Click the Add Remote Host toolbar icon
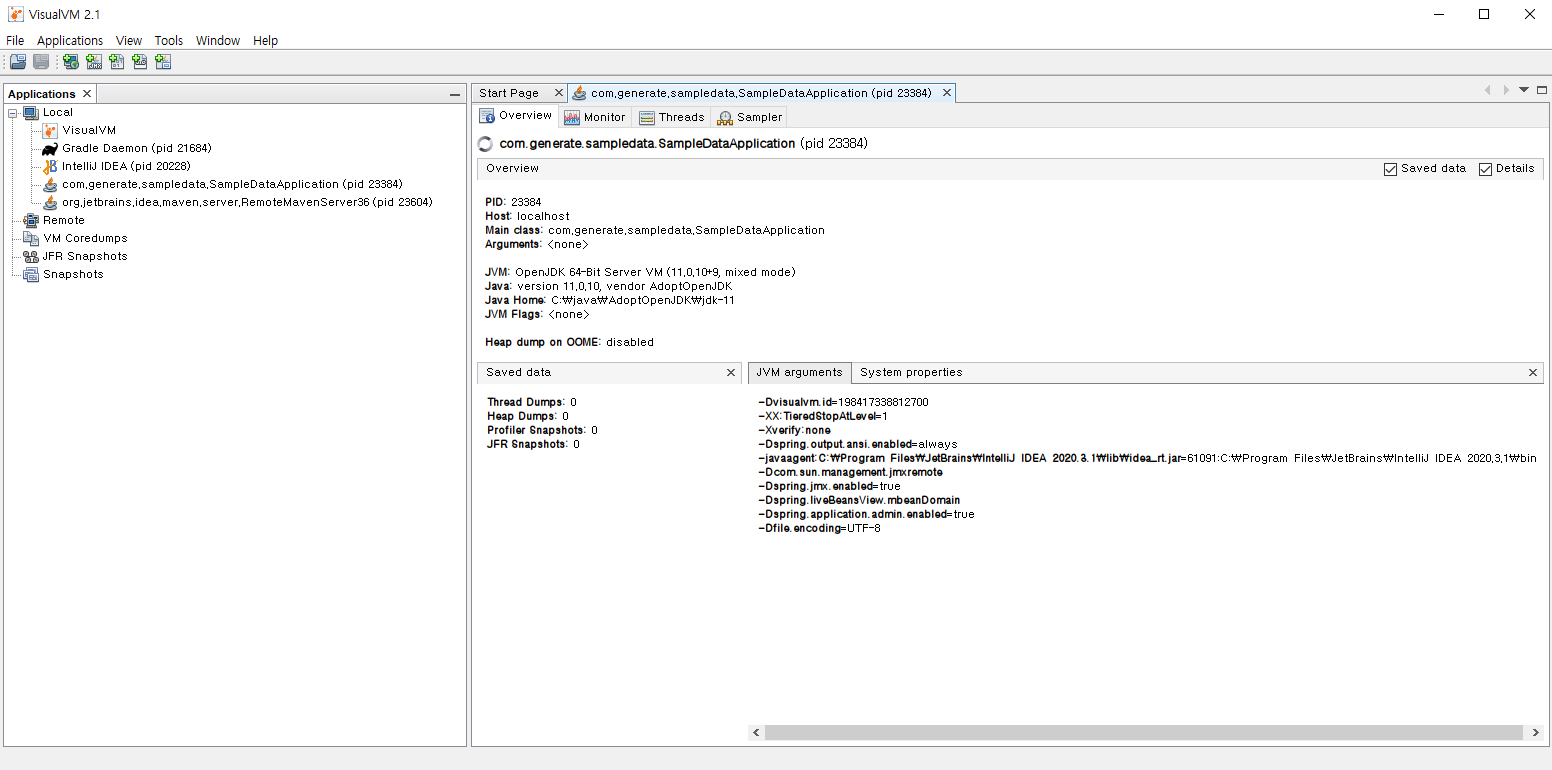 pyautogui.click(x=71, y=62)
